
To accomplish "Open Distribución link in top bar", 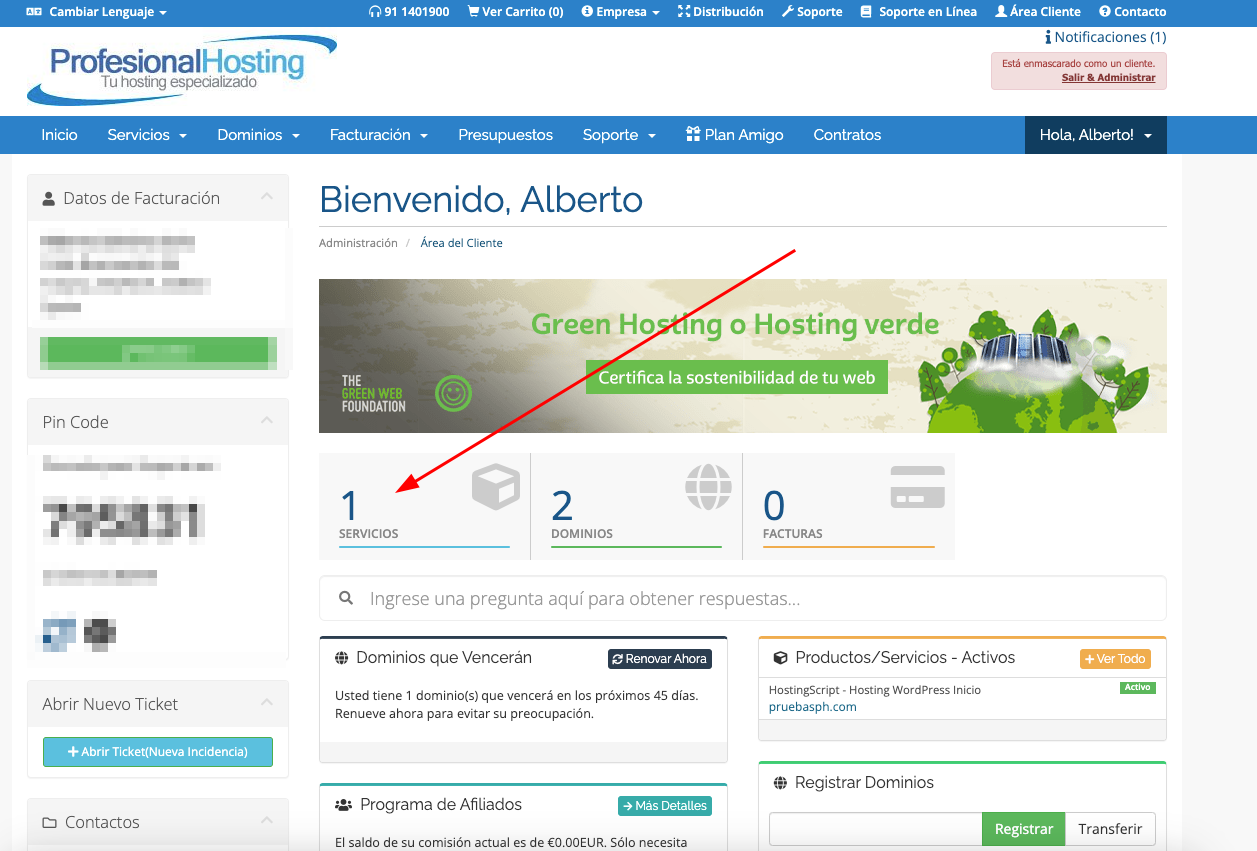I will pos(720,12).
